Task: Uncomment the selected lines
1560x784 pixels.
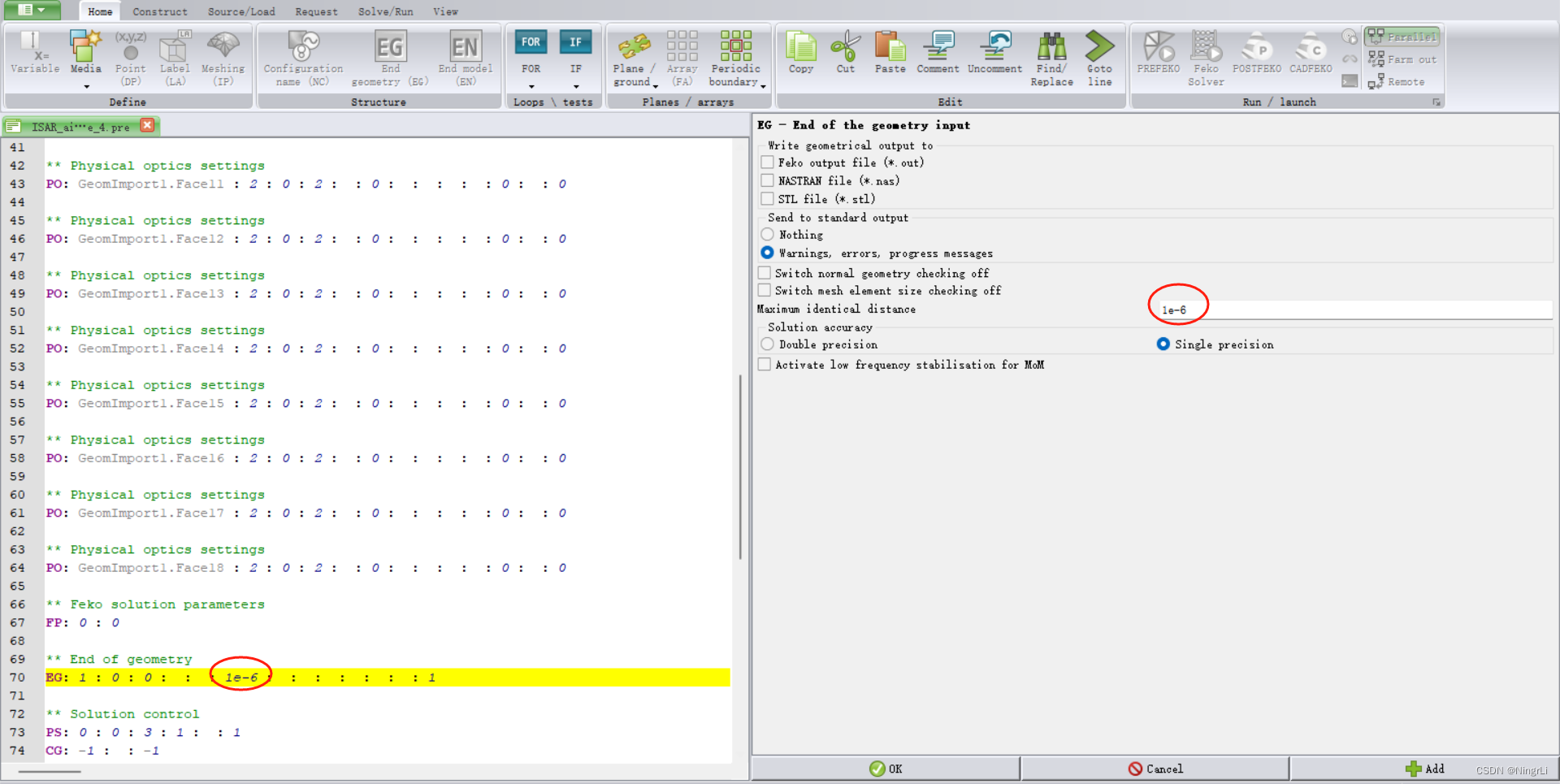Action: coord(994,53)
